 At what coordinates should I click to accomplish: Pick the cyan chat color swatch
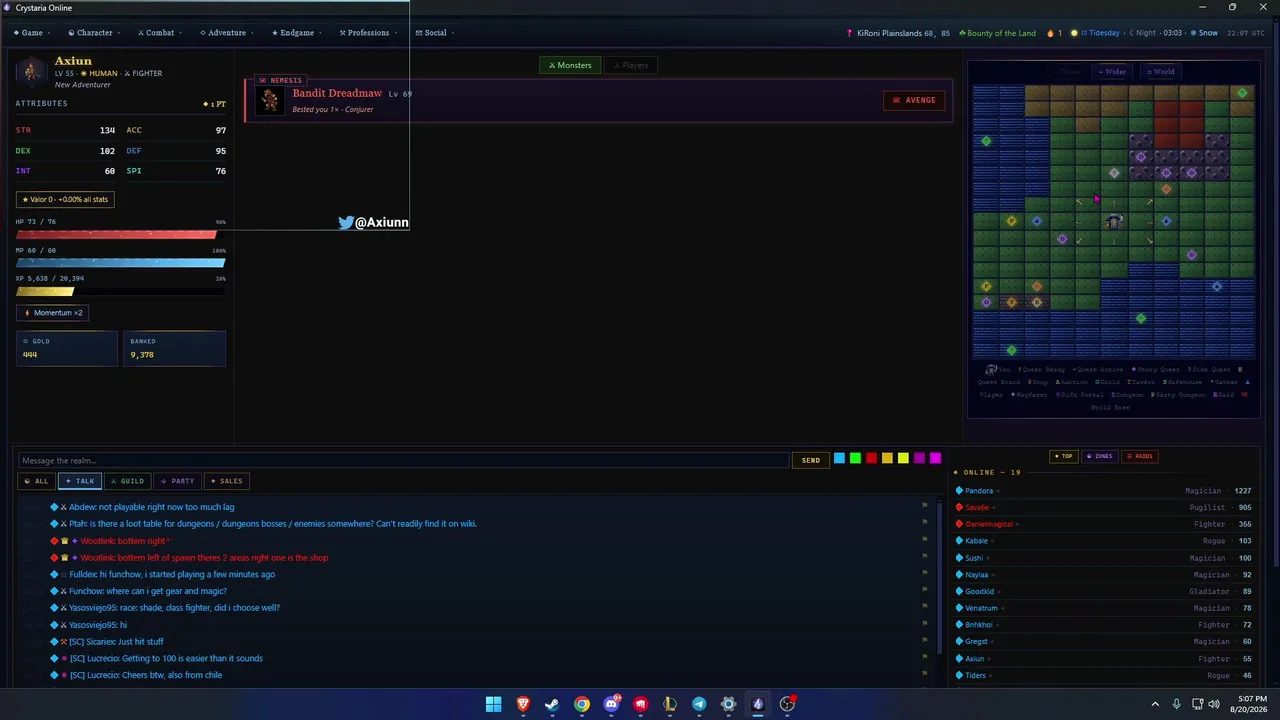(839, 458)
